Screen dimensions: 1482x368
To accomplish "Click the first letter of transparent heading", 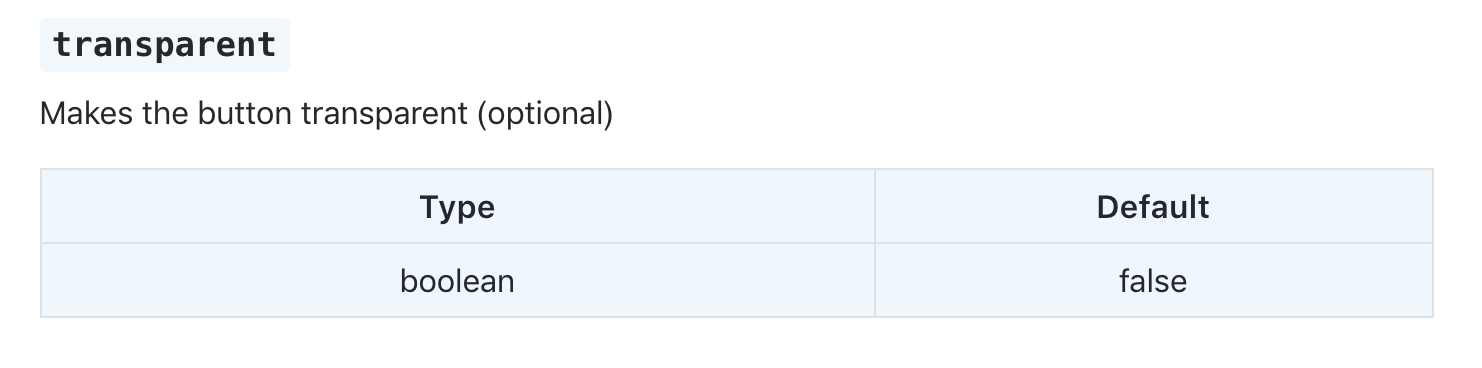I will pyautogui.click(x=61, y=46).
